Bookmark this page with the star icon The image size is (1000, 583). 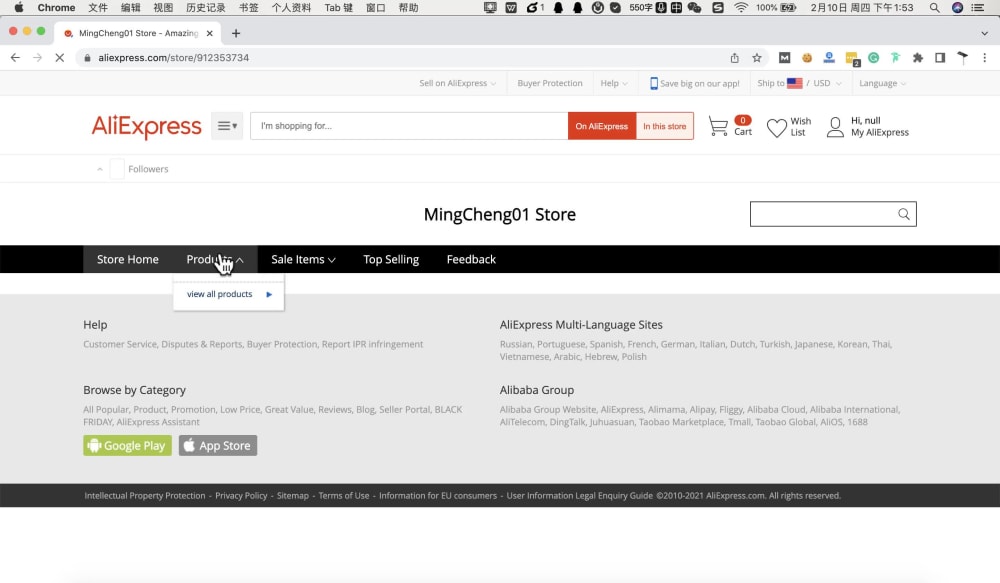tap(756, 57)
